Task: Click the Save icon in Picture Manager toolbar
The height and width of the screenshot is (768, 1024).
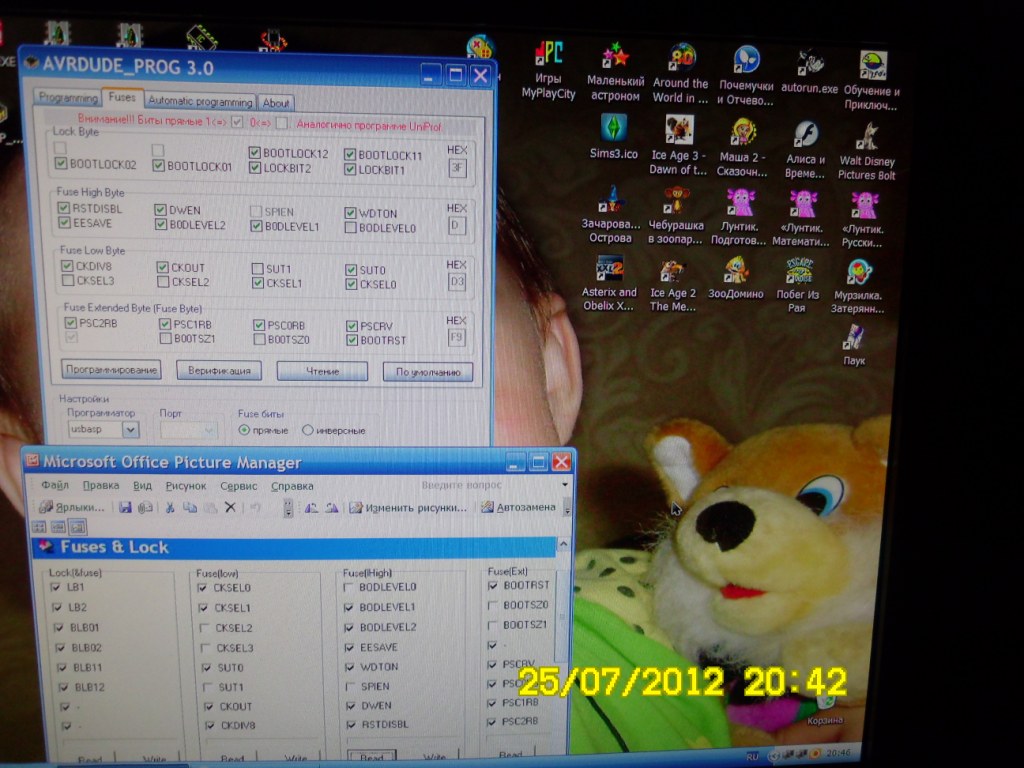Action: [x=125, y=507]
